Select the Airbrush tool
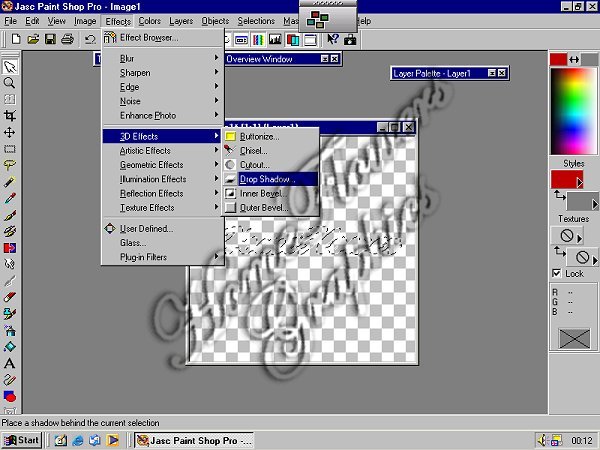 pyautogui.click(x=10, y=330)
